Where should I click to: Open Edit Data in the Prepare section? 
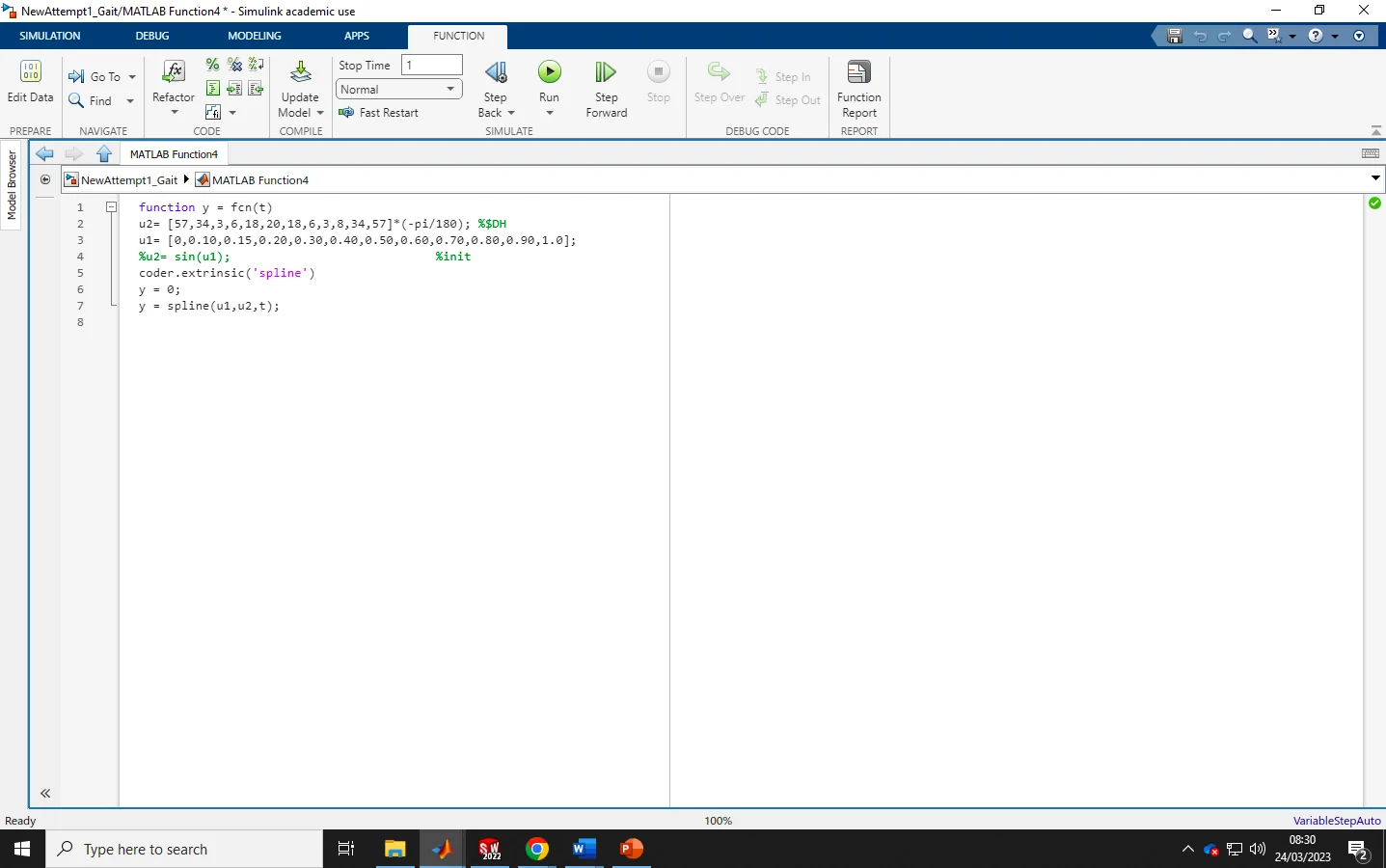30,81
